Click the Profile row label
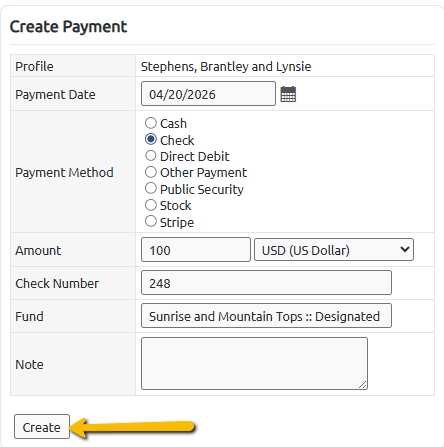 tap(34, 66)
